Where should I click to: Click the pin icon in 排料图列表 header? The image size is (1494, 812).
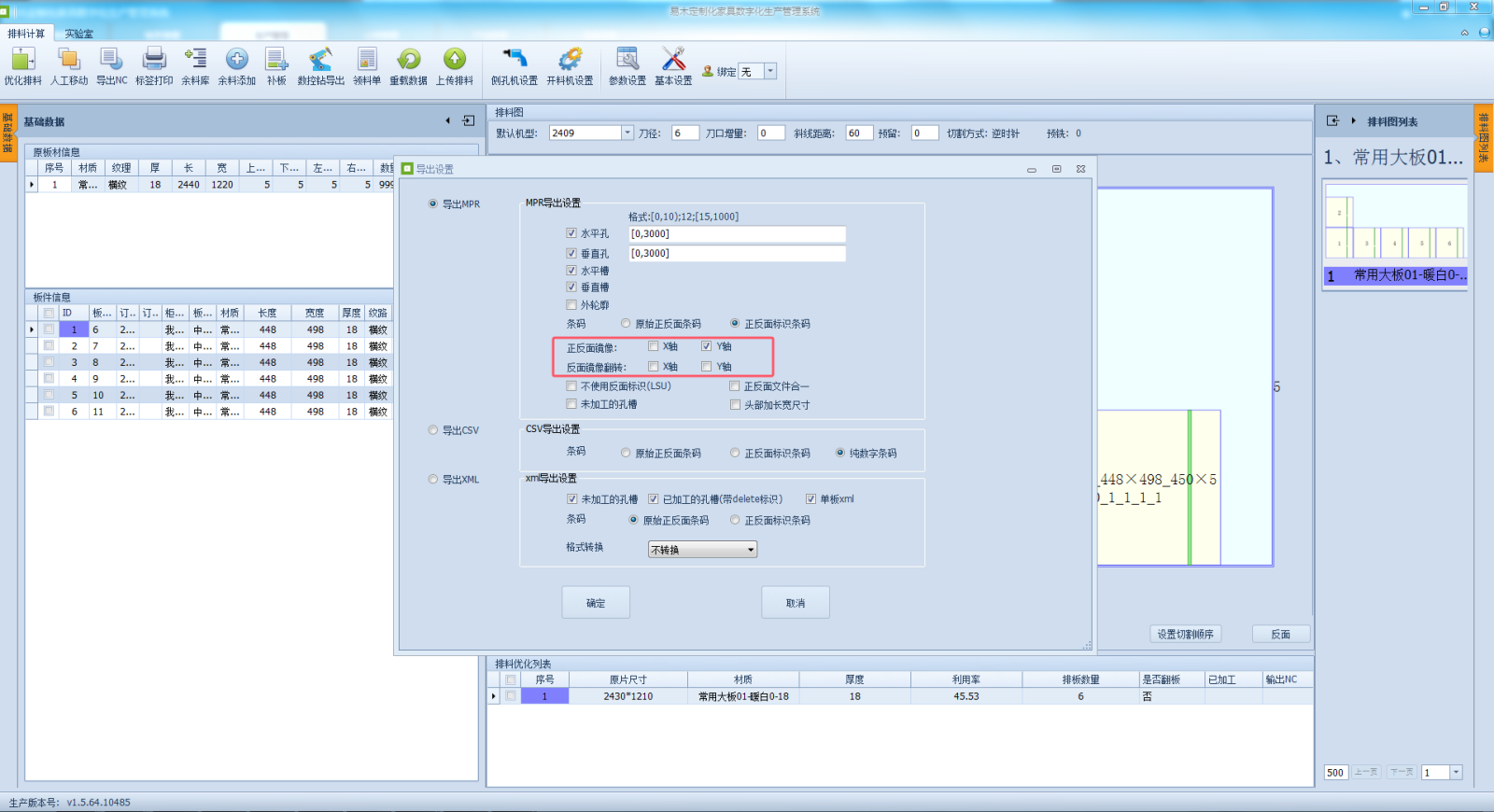(x=1332, y=120)
